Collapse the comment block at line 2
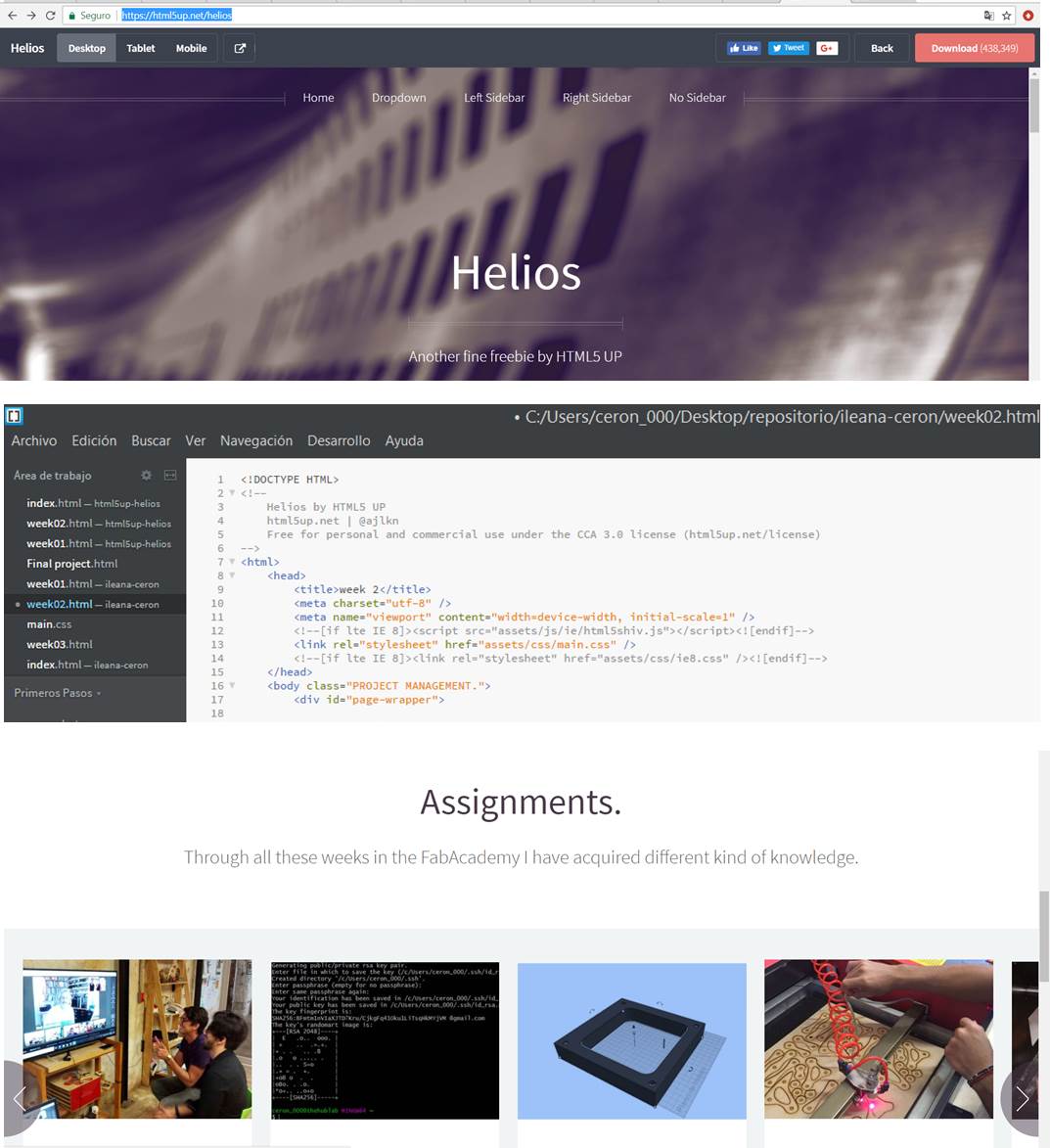The image size is (1050, 1148). point(232,492)
